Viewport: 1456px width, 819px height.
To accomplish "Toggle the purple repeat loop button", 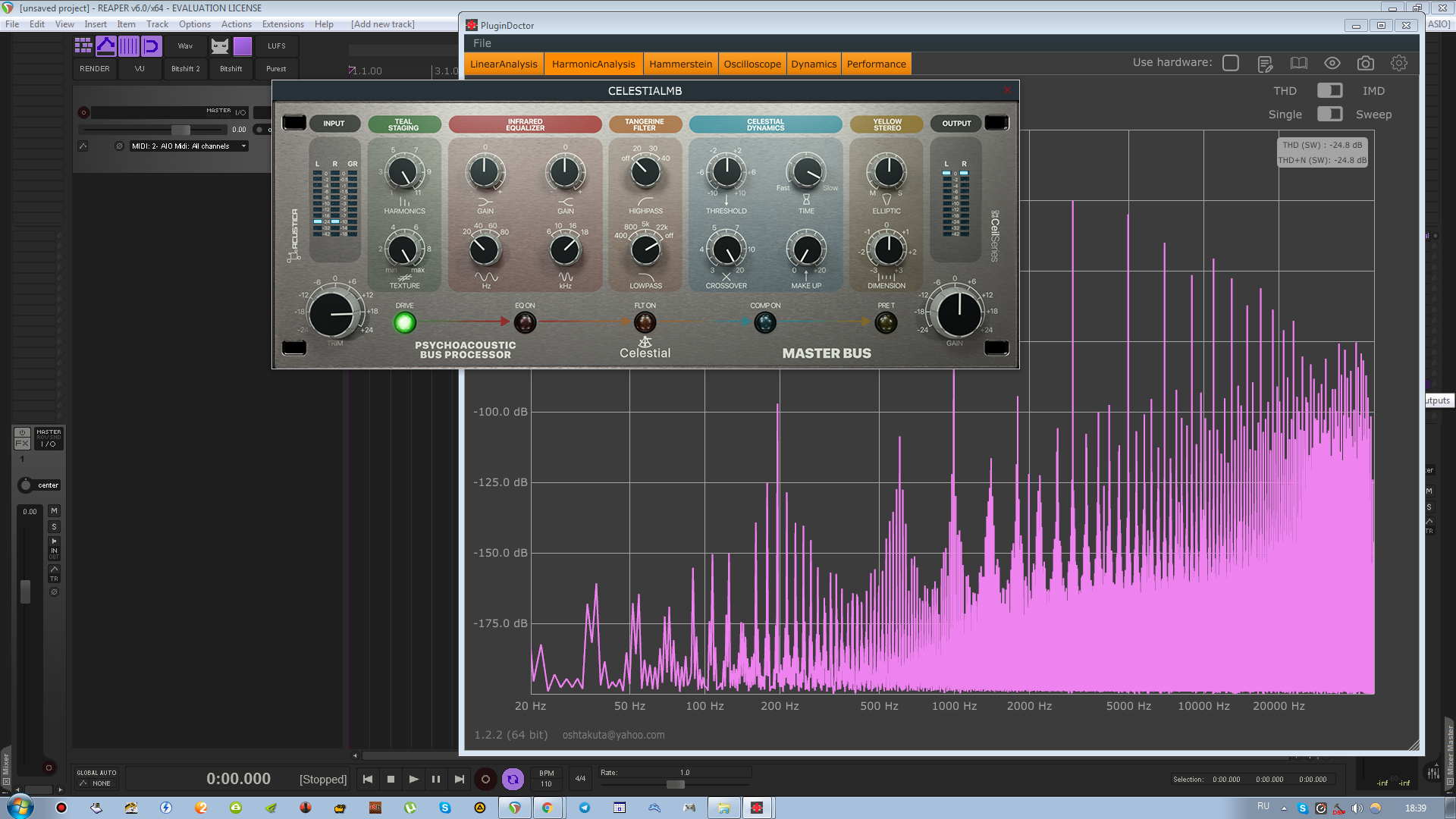I will point(513,779).
